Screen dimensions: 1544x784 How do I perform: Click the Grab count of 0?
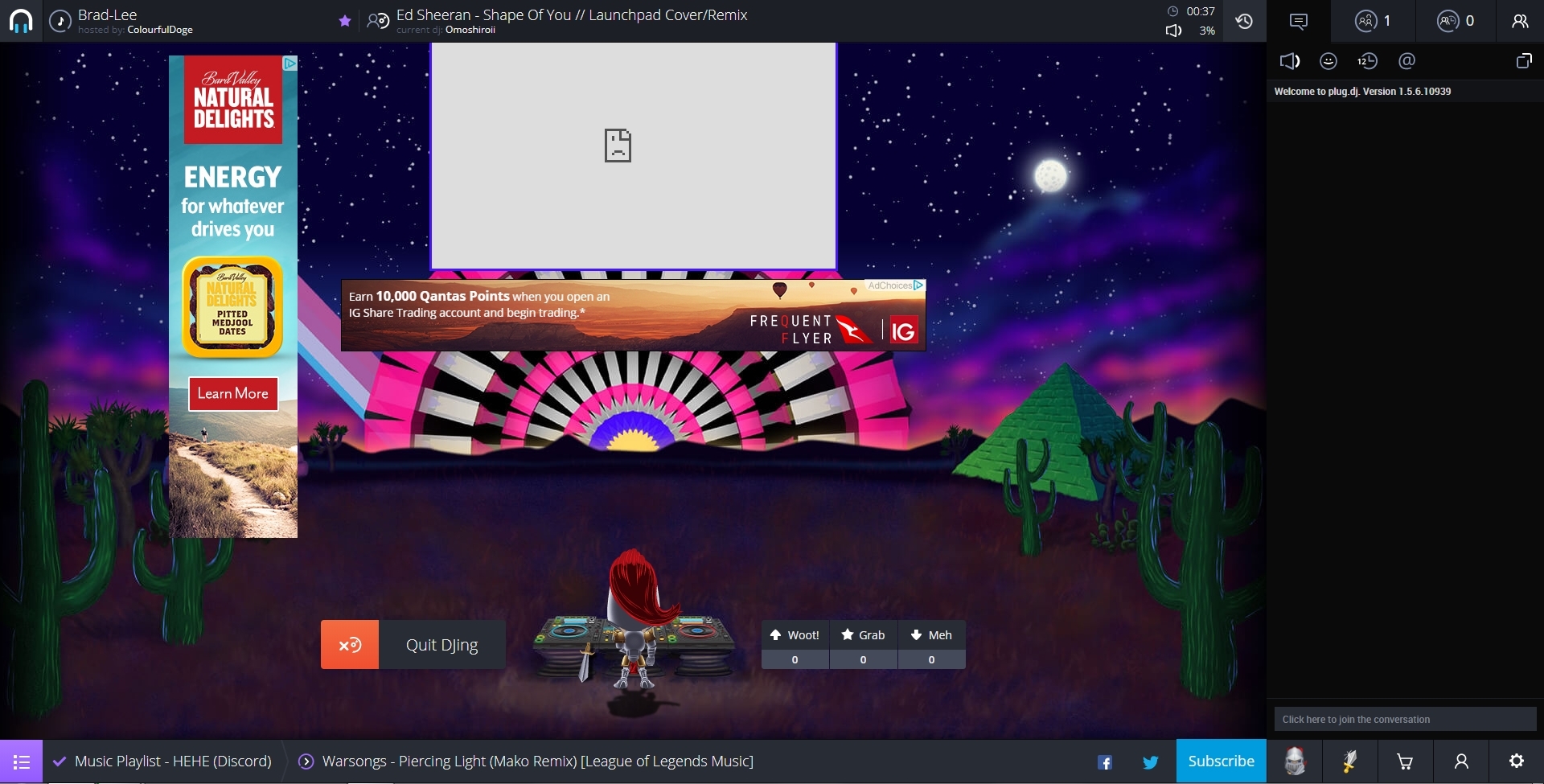(863, 659)
